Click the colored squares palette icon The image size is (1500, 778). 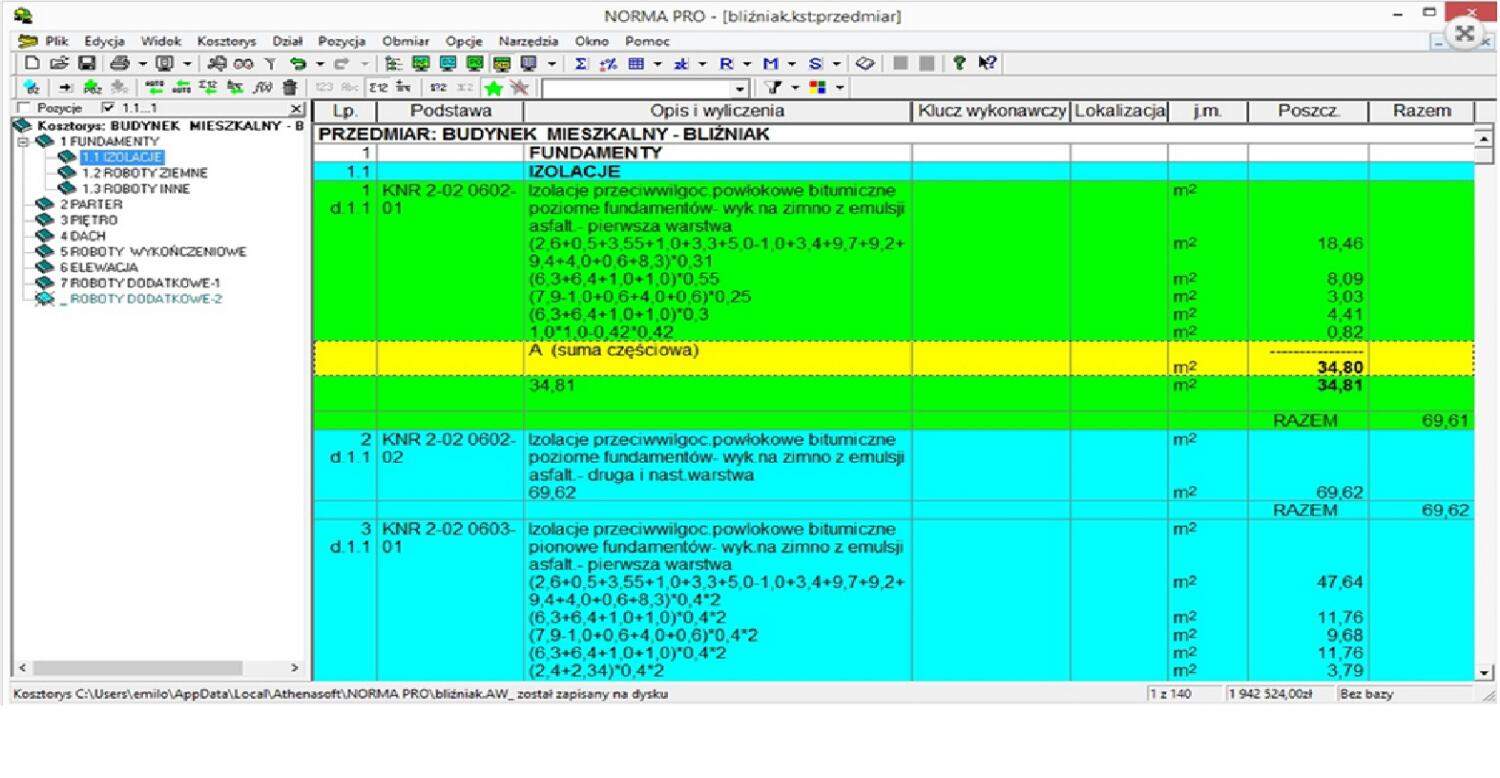pos(817,87)
